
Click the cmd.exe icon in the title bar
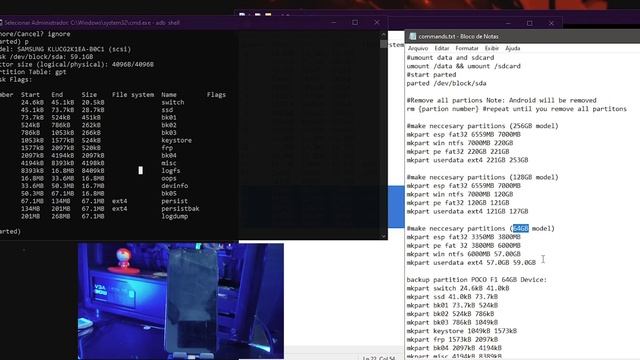tap(1, 22)
